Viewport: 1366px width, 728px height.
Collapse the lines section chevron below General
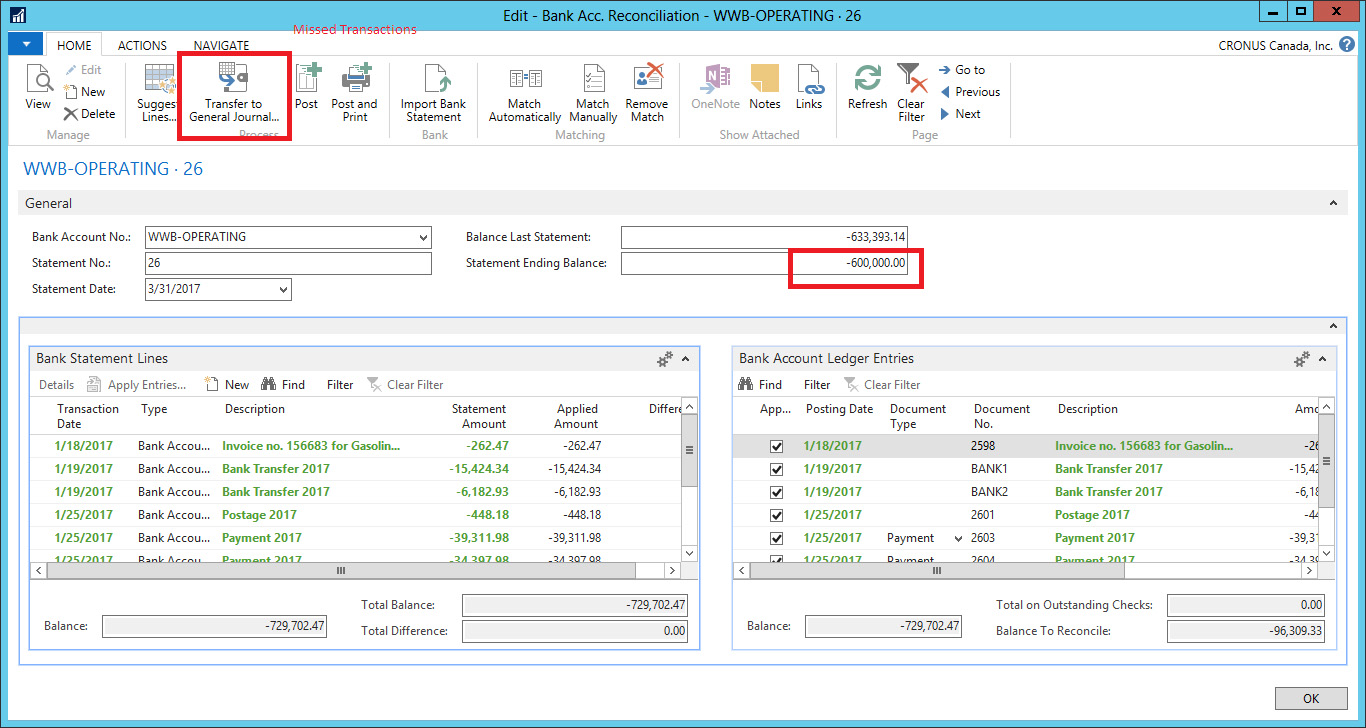pos(1333,326)
